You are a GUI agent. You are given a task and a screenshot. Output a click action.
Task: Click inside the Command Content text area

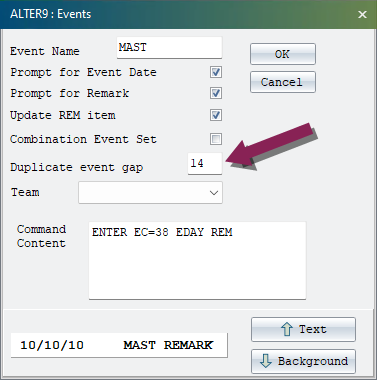click(x=197, y=260)
